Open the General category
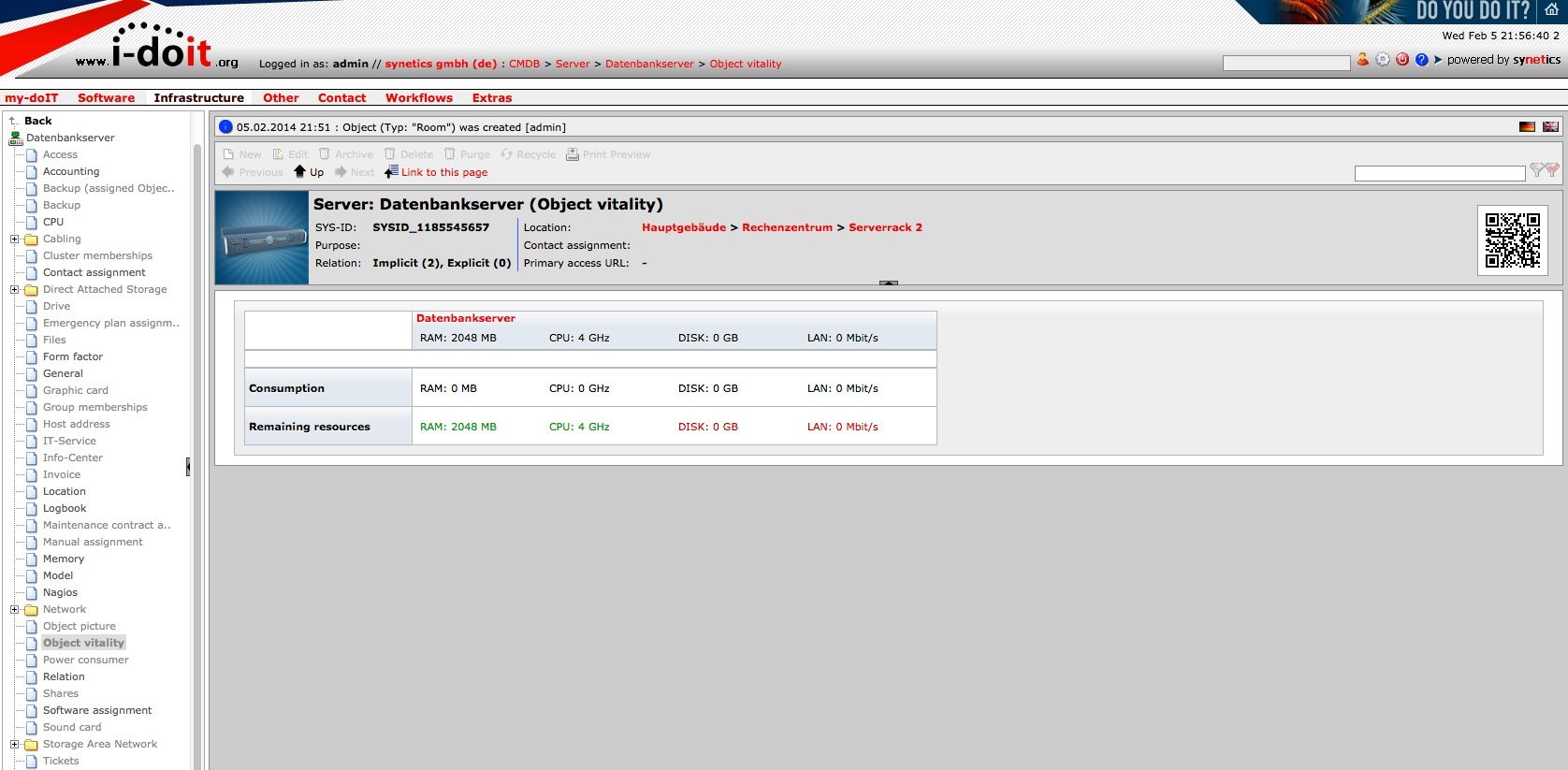The width and height of the screenshot is (1568, 770). 63,373
